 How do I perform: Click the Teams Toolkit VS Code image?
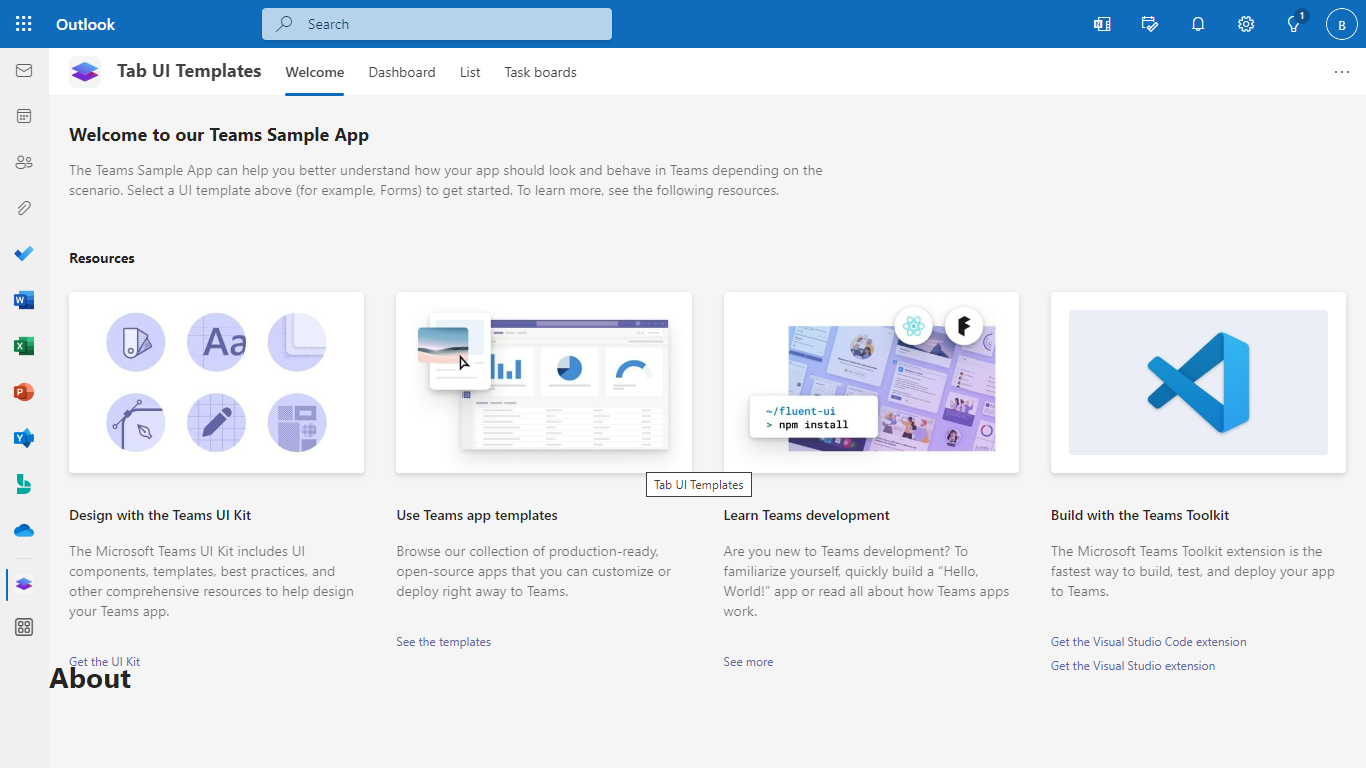click(x=1198, y=382)
